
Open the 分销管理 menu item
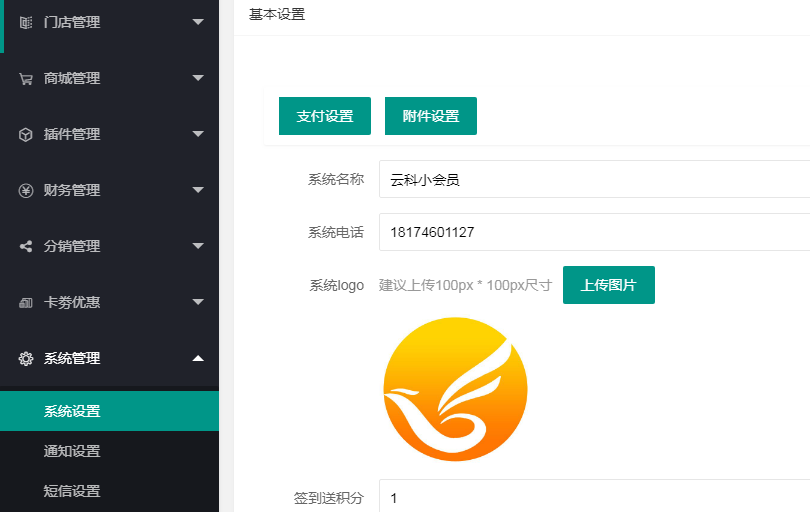110,246
